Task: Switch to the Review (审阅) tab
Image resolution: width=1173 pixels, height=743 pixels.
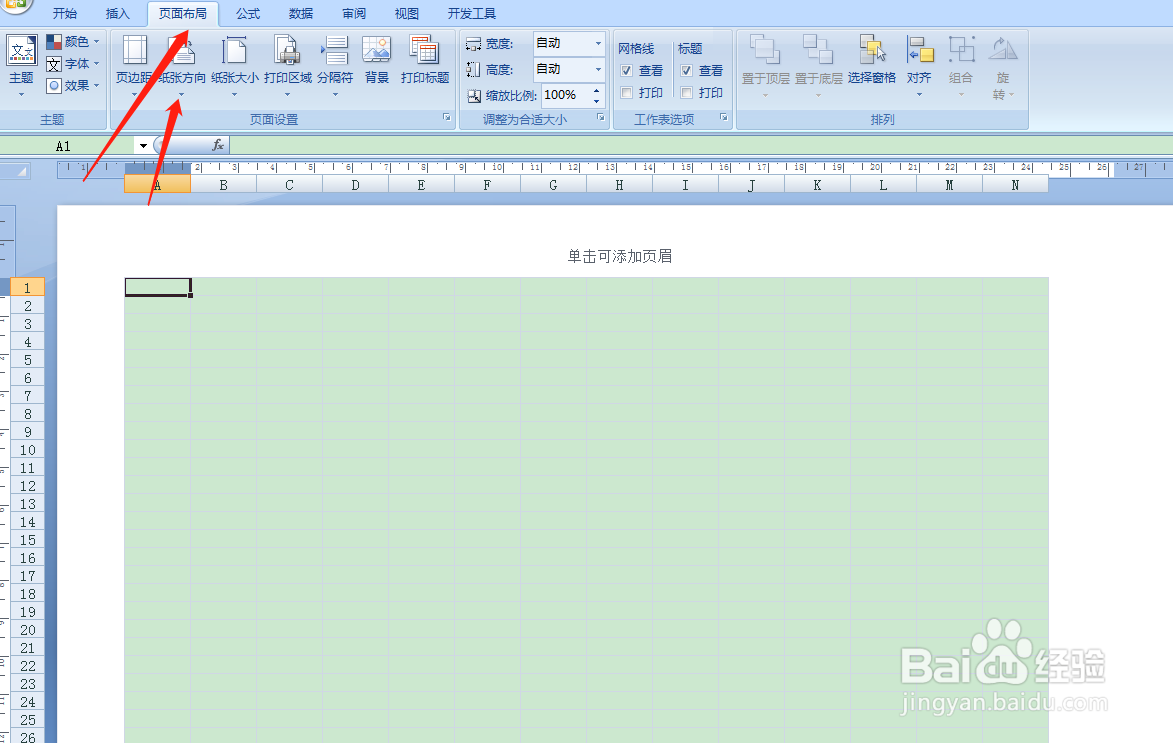Action: pyautogui.click(x=354, y=13)
